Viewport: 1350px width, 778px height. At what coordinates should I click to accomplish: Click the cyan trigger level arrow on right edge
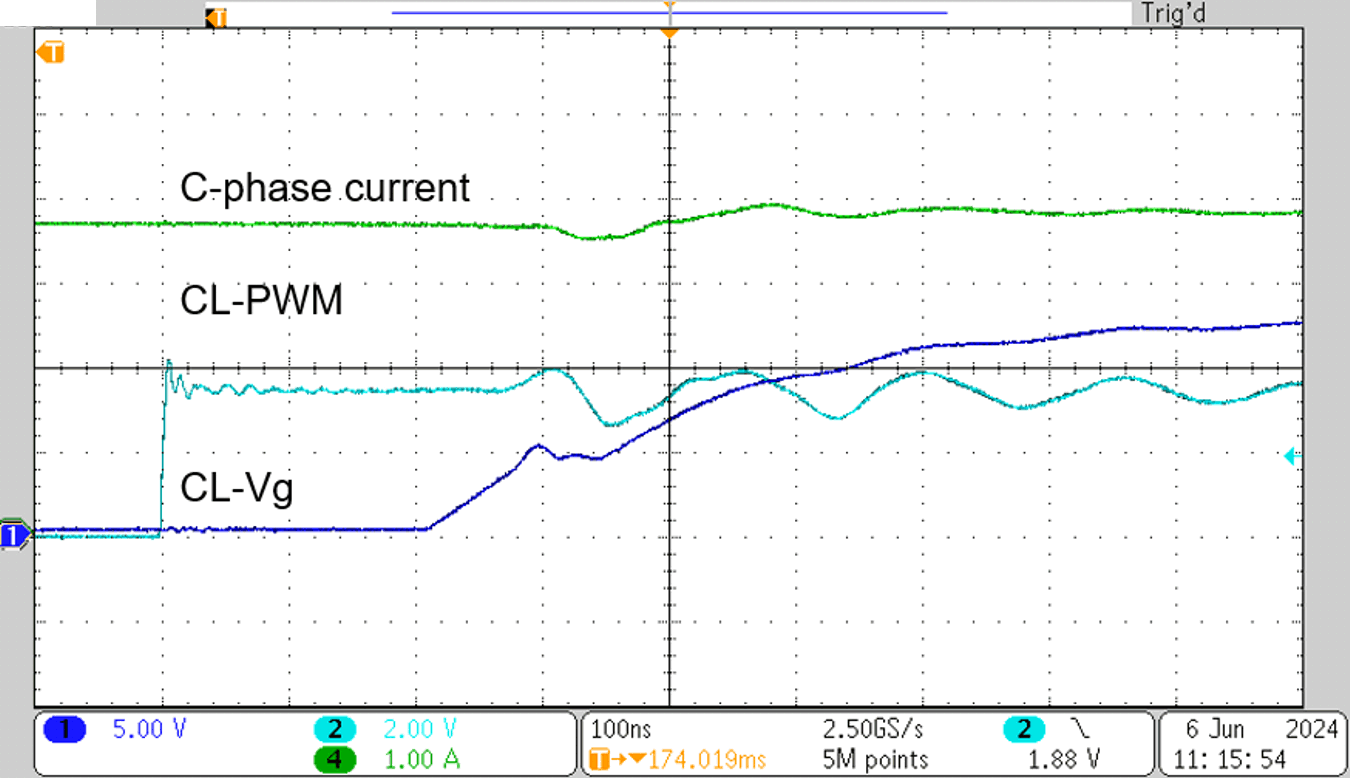(x=1291, y=456)
